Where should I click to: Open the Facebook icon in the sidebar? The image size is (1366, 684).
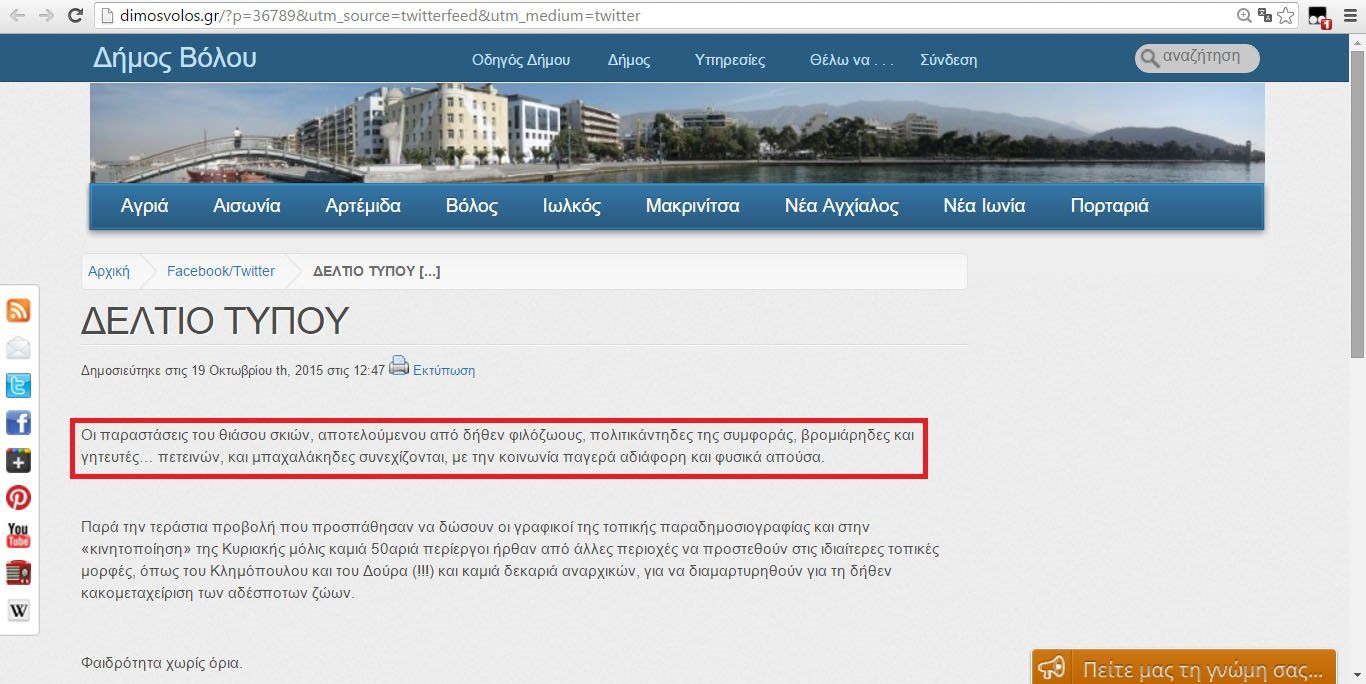click(x=18, y=422)
